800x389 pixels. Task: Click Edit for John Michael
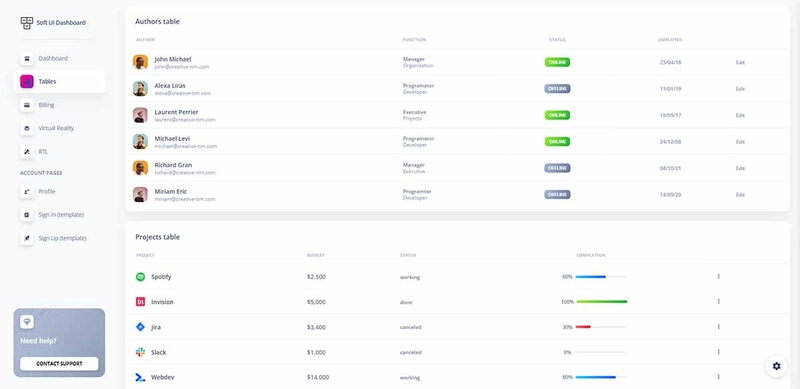pyautogui.click(x=740, y=62)
